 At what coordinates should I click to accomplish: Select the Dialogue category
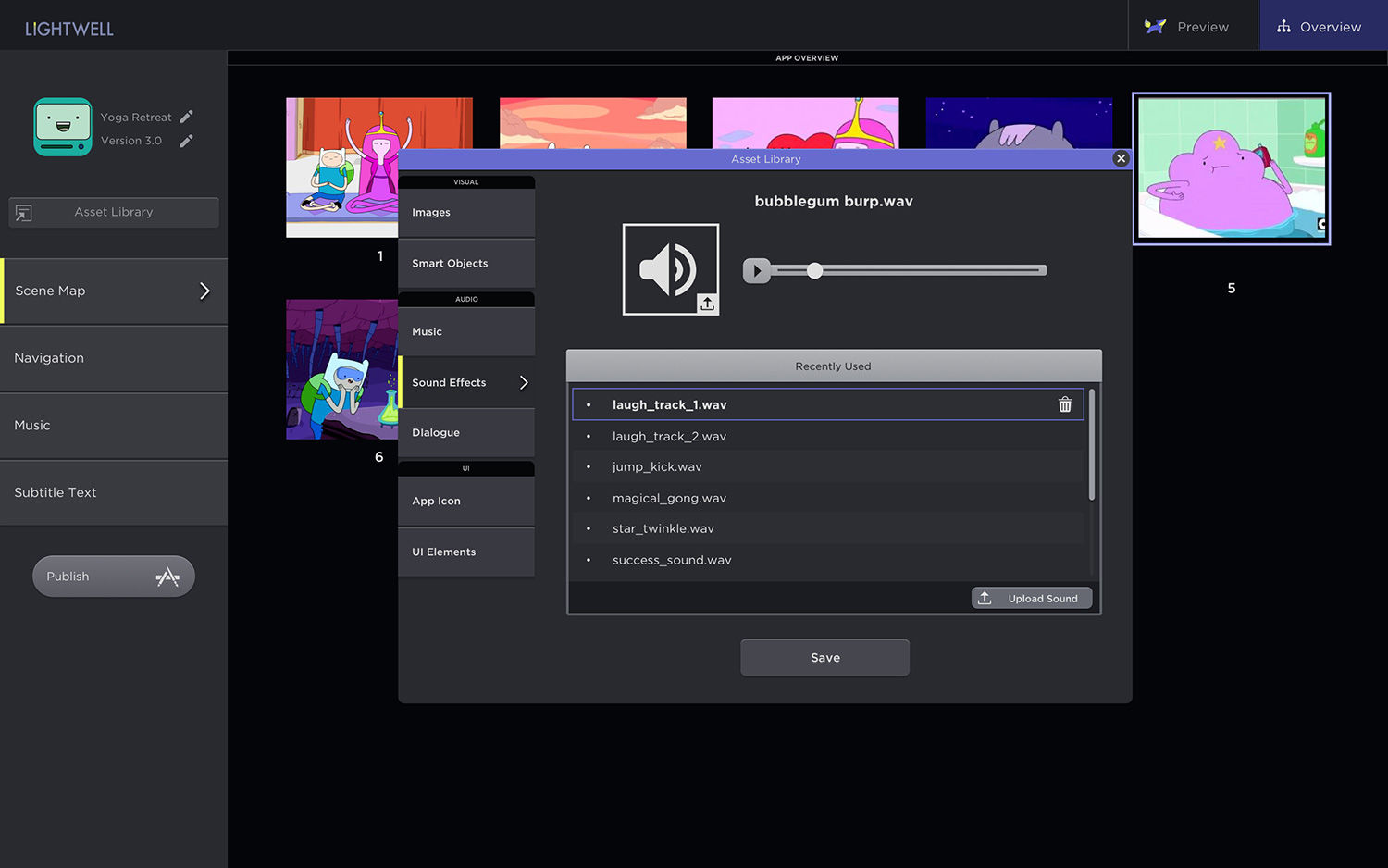tap(466, 433)
